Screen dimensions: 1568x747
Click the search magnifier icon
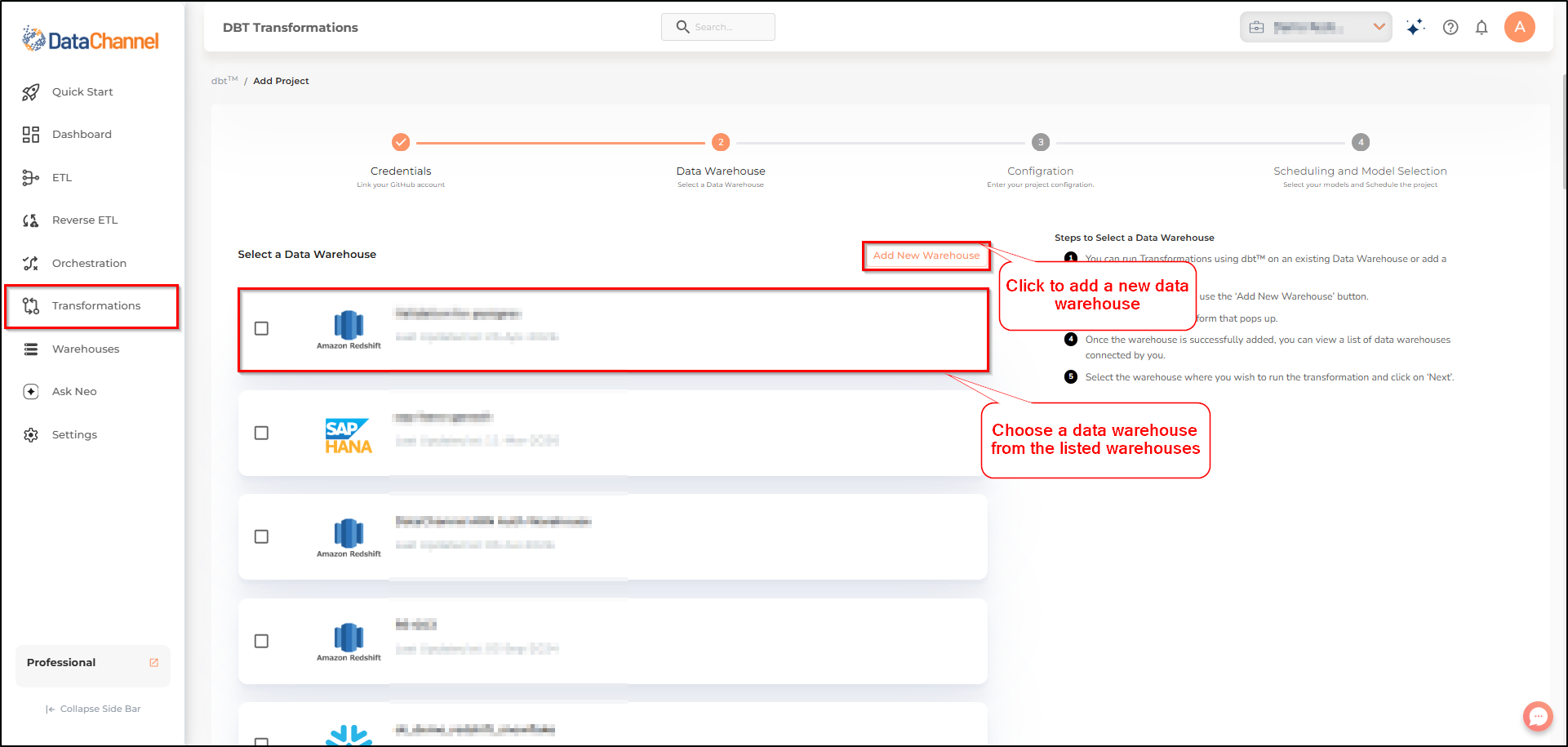683,27
